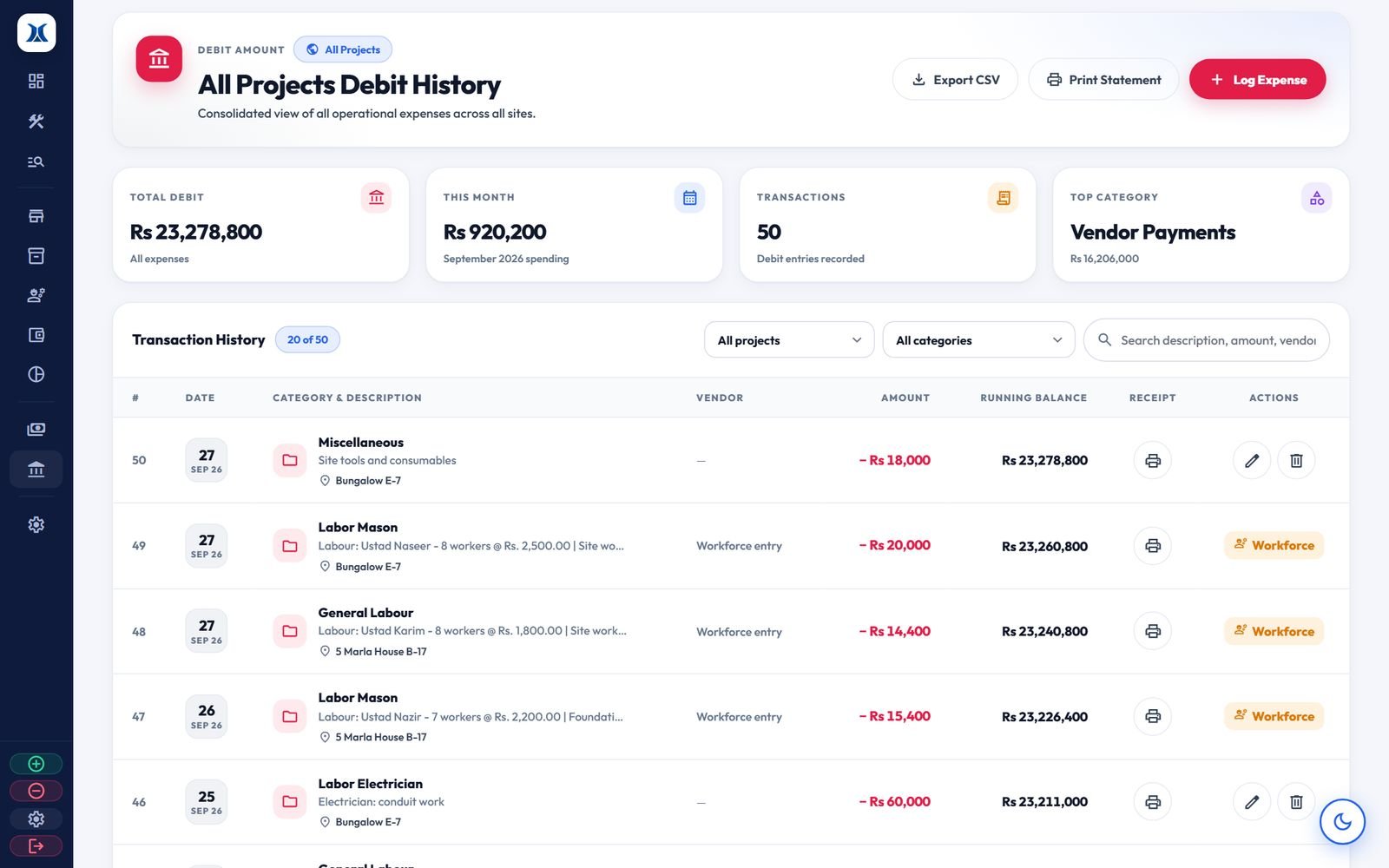The image size is (1389, 868).
Task: Open the wallet sidebar icon
Action: pyautogui.click(x=36, y=335)
